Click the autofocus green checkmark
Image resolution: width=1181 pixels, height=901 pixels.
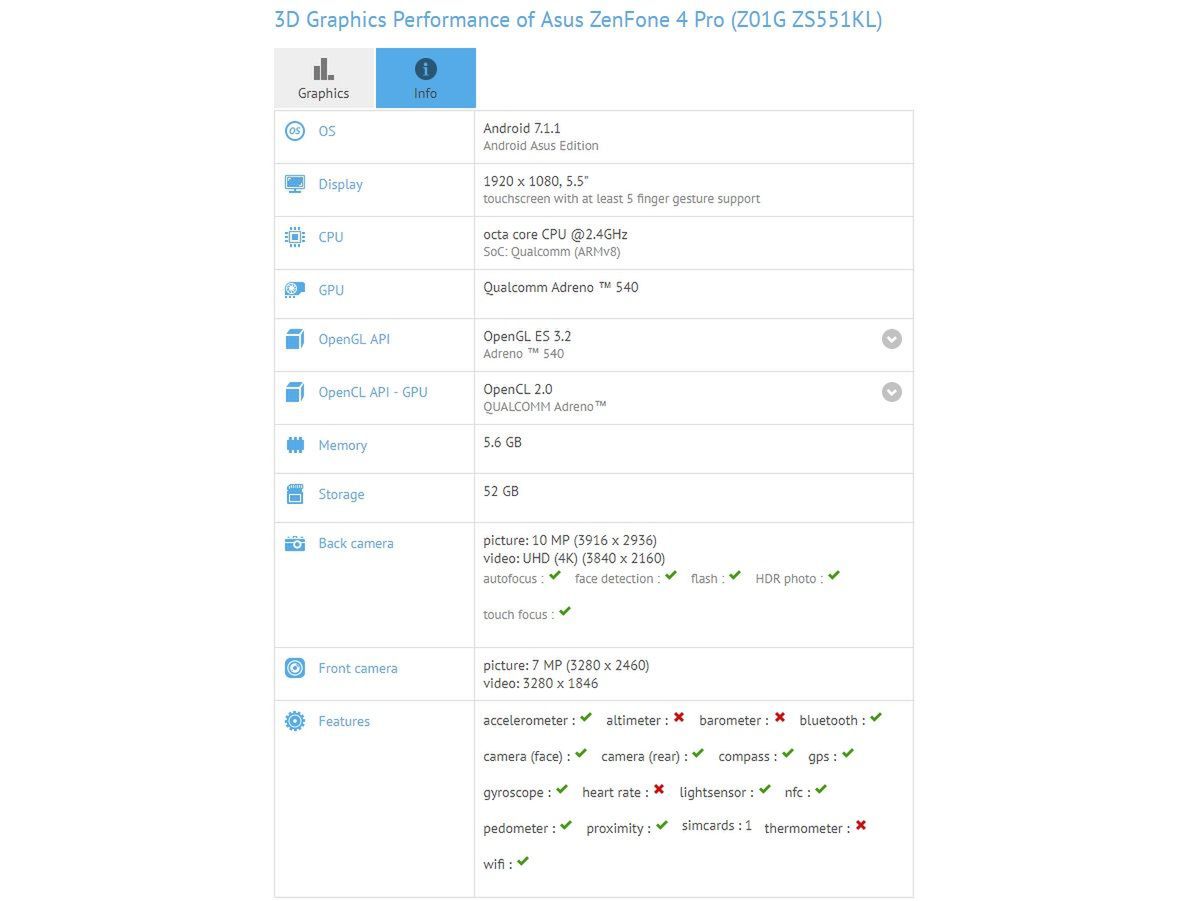[x=555, y=576]
